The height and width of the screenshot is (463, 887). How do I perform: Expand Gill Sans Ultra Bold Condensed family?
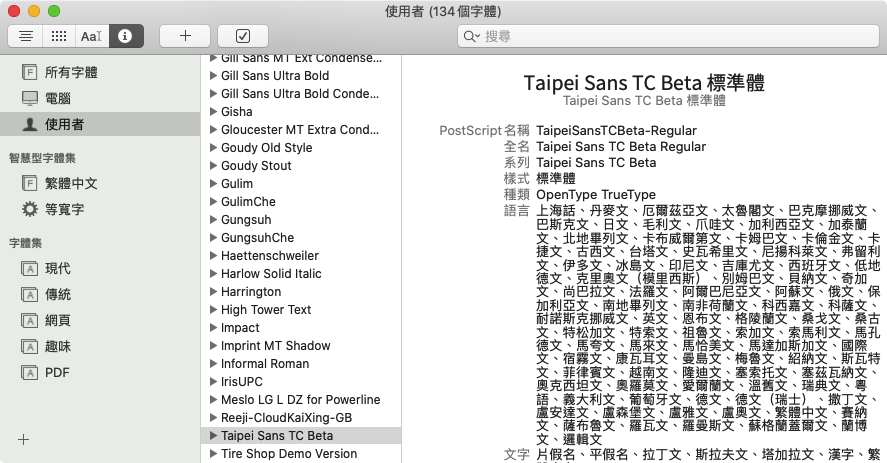pyautogui.click(x=213, y=93)
